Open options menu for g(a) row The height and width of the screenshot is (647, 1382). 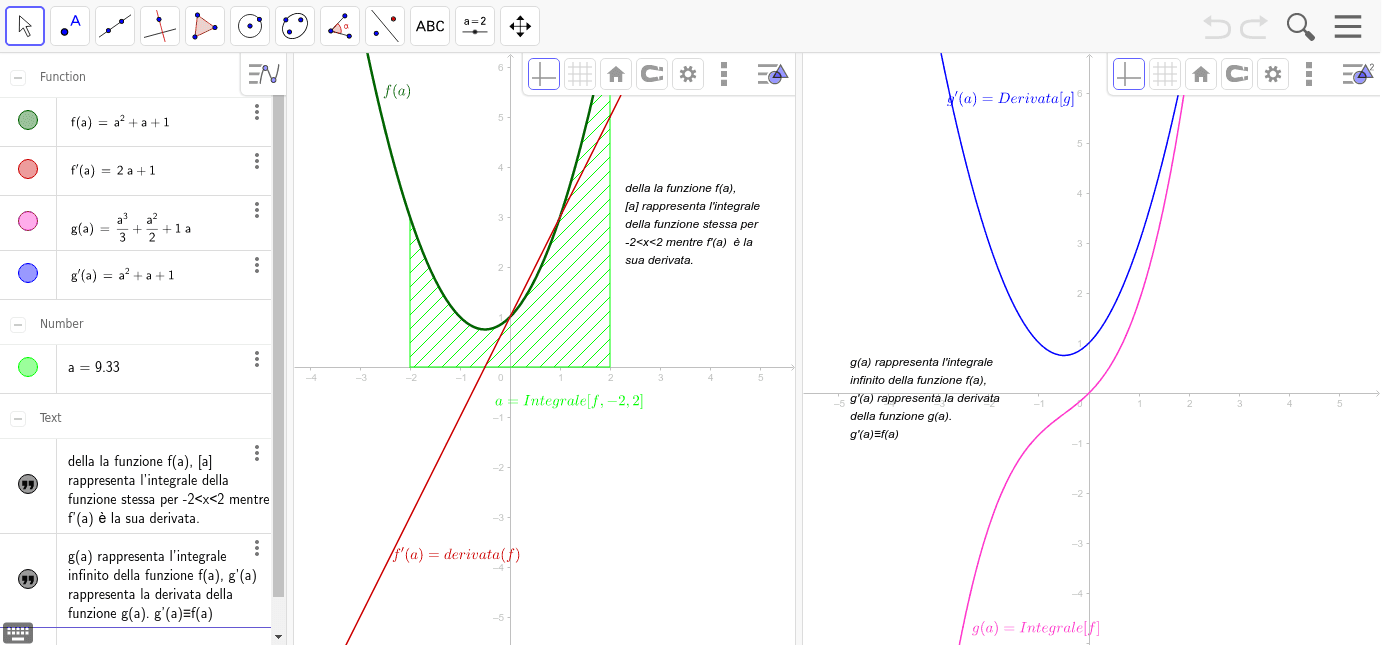point(257,210)
